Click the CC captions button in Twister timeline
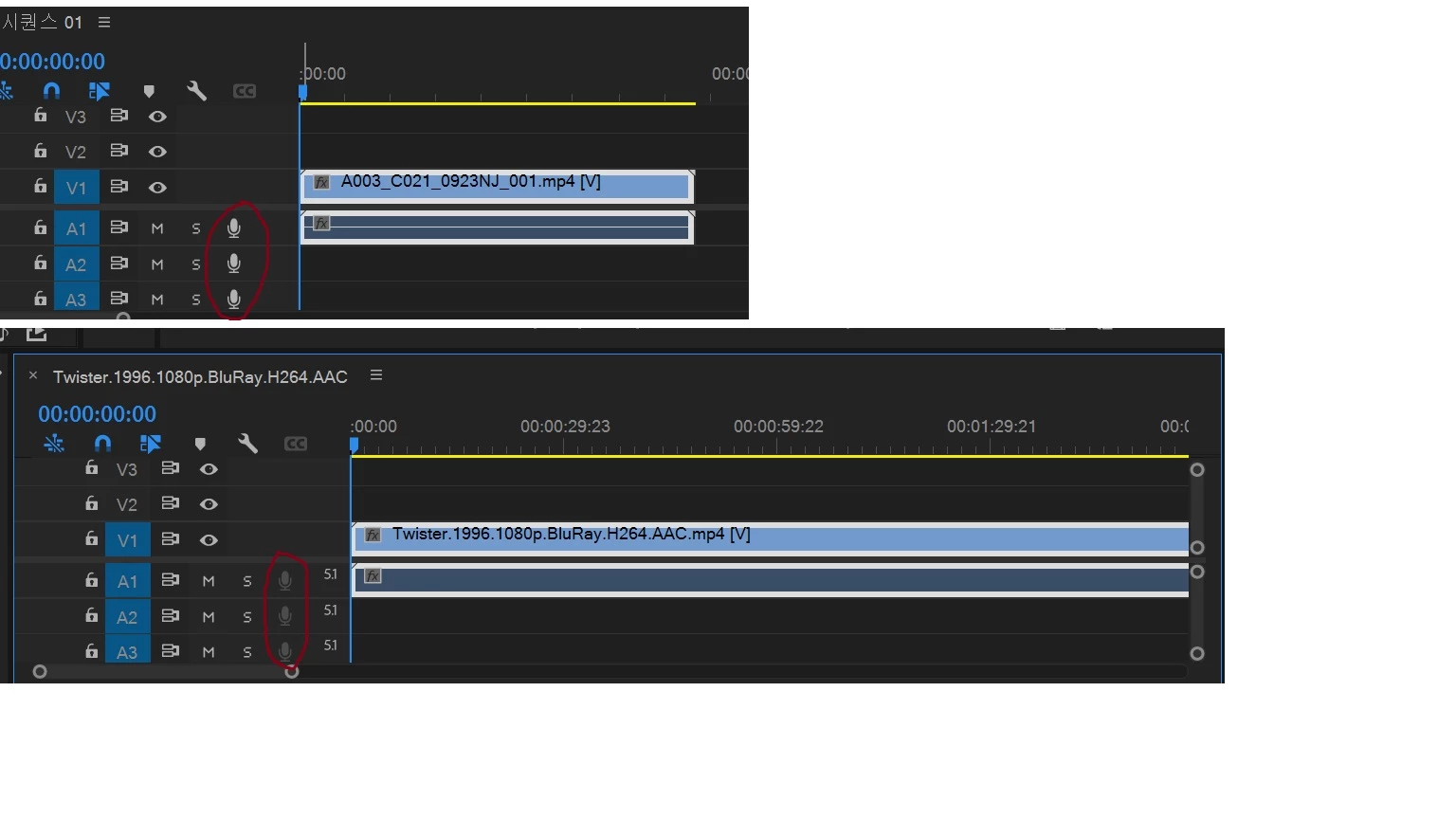Viewport: 1456px width, 819px height. click(296, 444)
